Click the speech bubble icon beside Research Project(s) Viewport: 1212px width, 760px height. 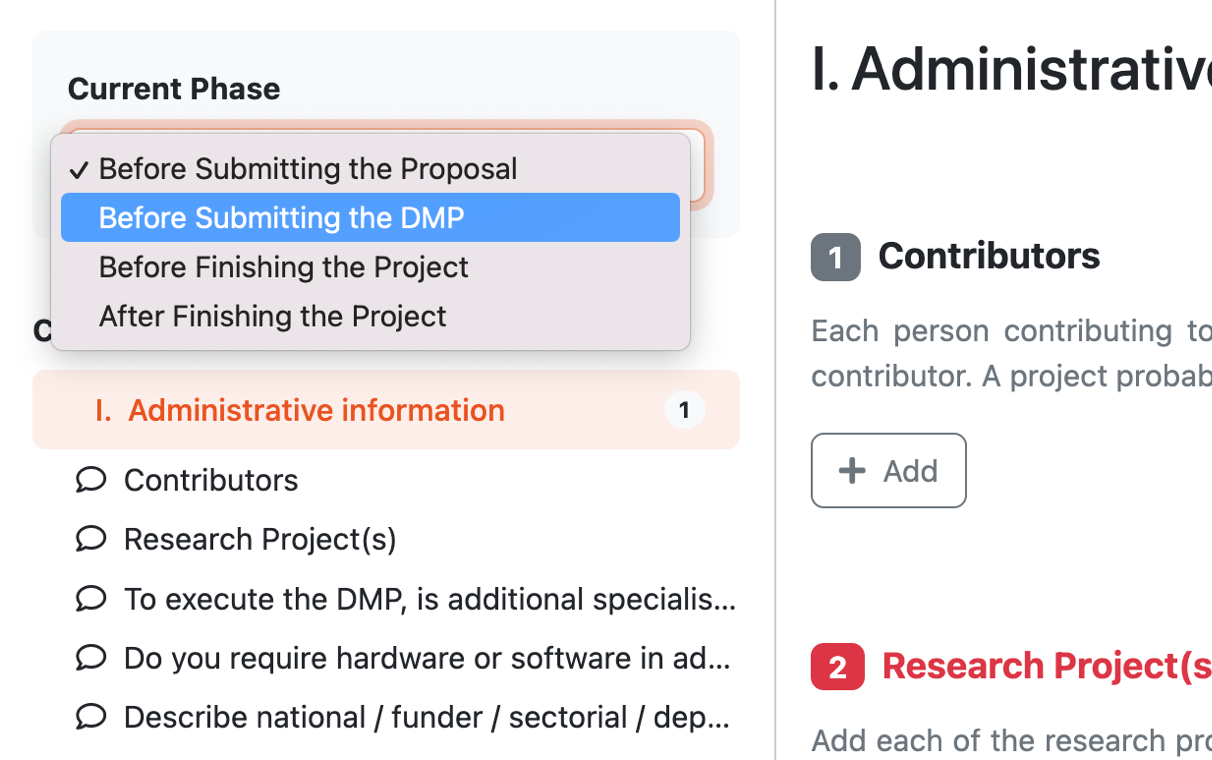point(91,539)
